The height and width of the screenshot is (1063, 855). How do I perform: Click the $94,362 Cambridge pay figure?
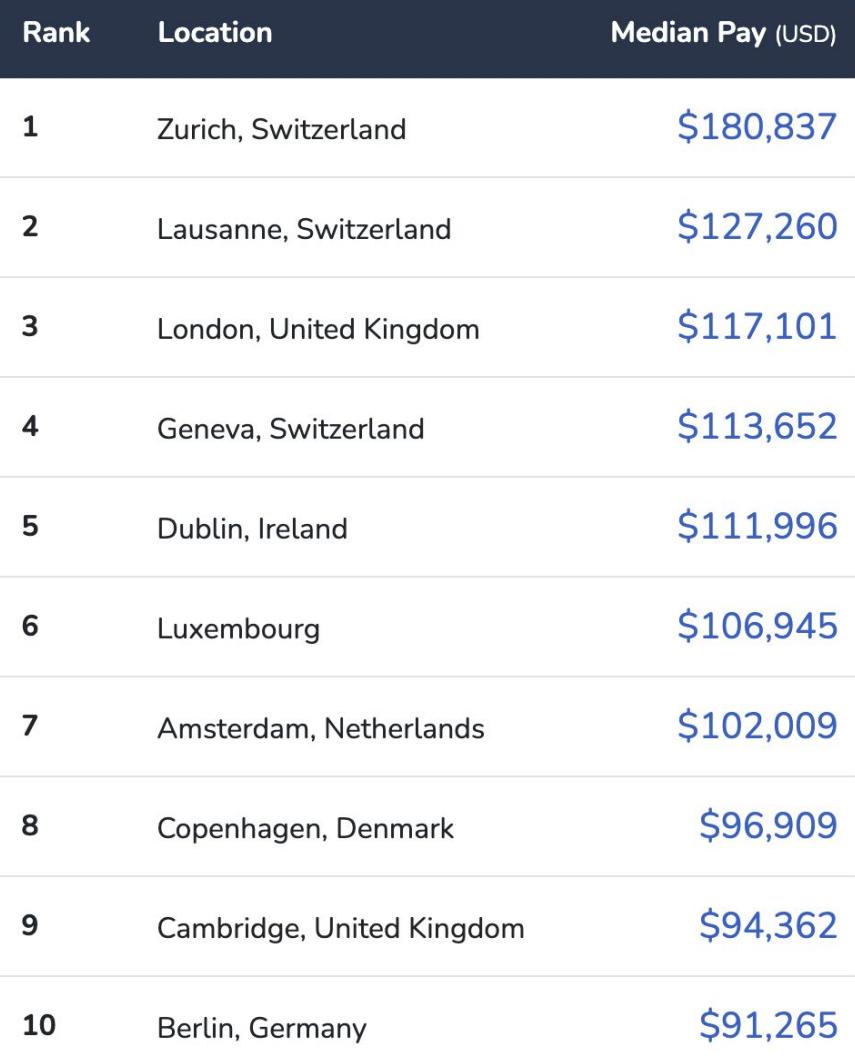[768, 925]
